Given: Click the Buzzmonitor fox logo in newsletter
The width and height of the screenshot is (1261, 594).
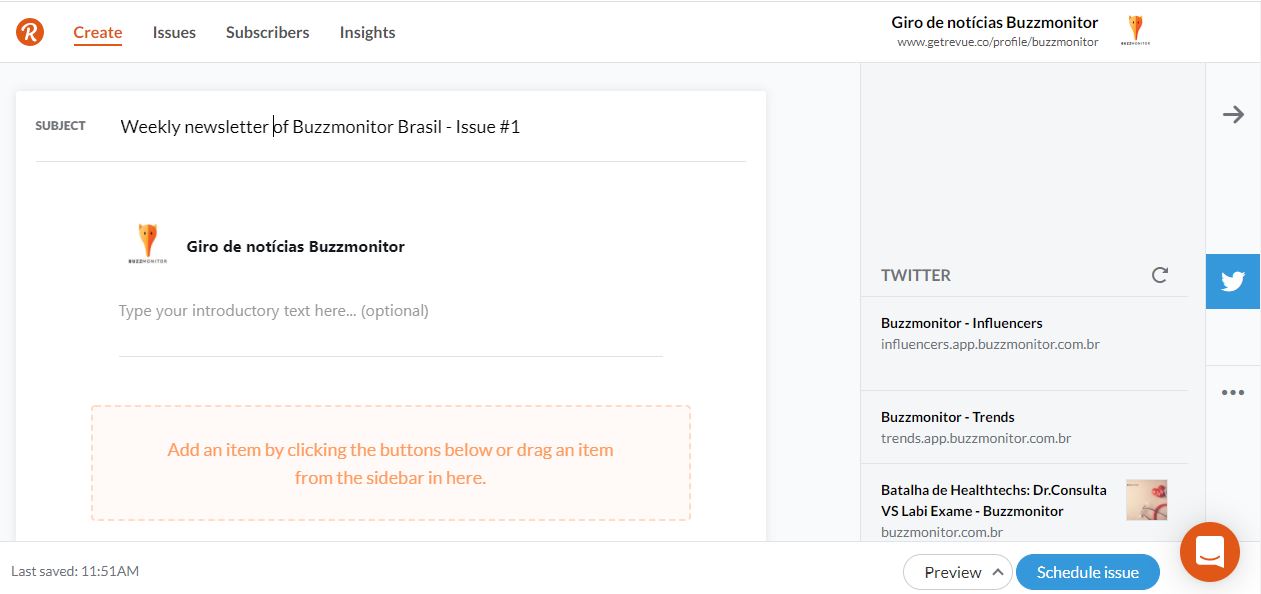Looking at the screenshot, I should tap(148, 244).
